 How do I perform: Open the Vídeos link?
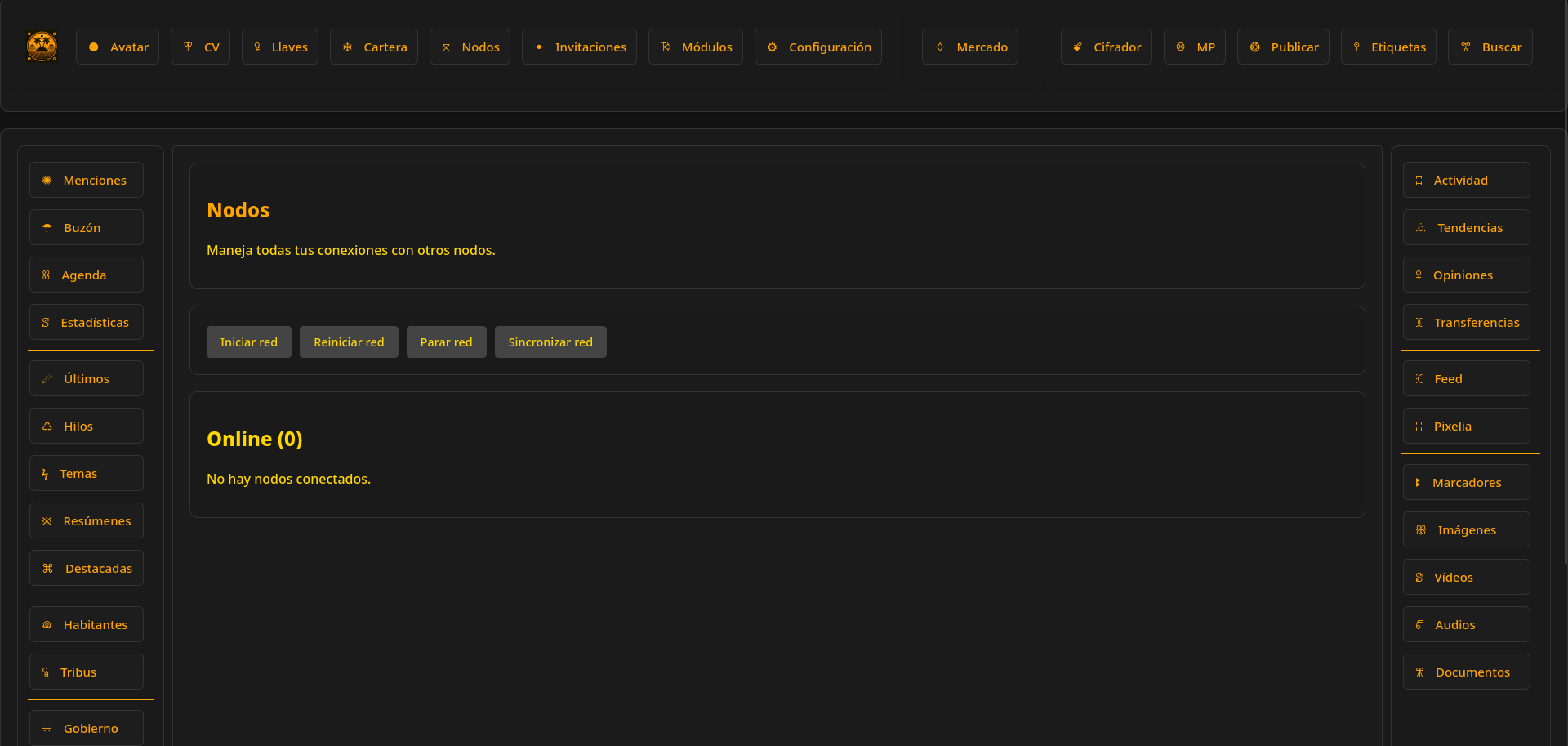pyautogui.click(x=1466, y=577)
